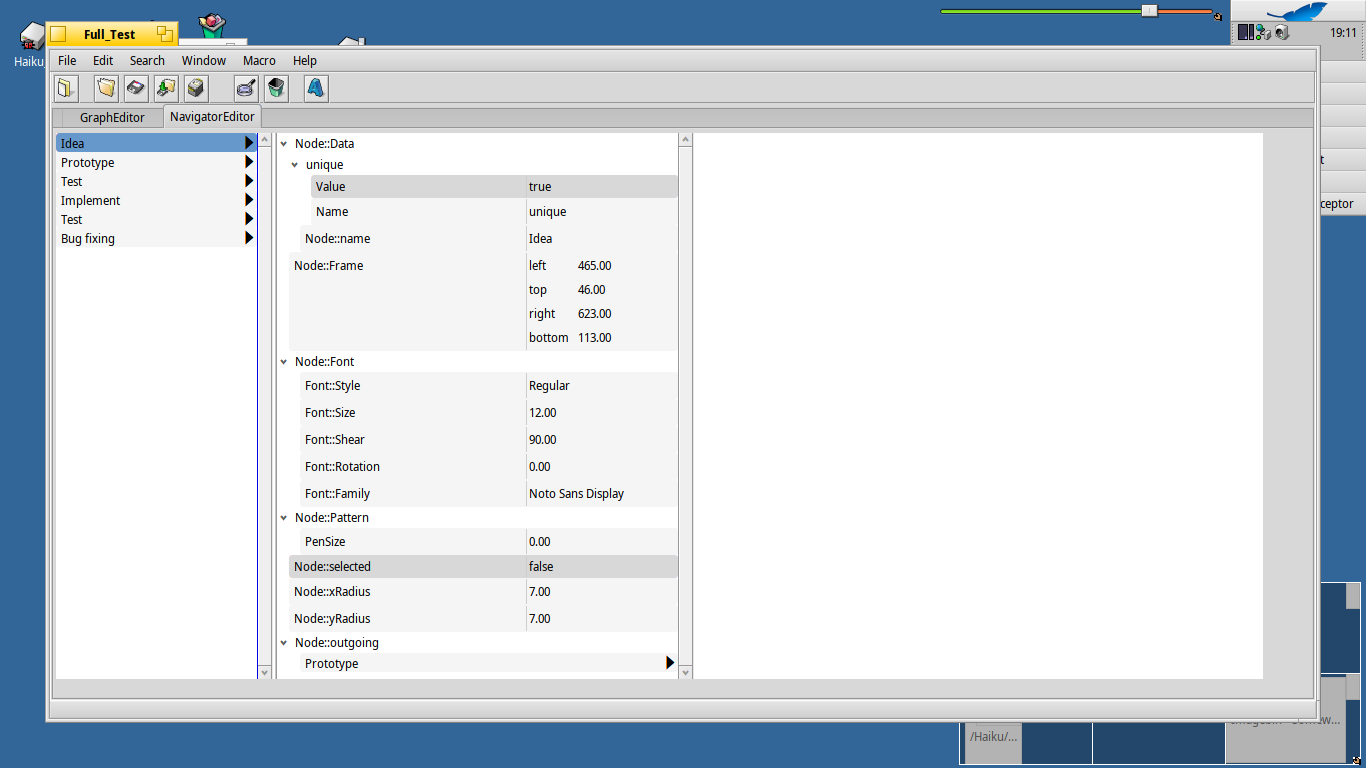This screenshot has width=1366, height=768.
Task: Click the Save floppy disk toolbar icon
Action: (136, 88)
